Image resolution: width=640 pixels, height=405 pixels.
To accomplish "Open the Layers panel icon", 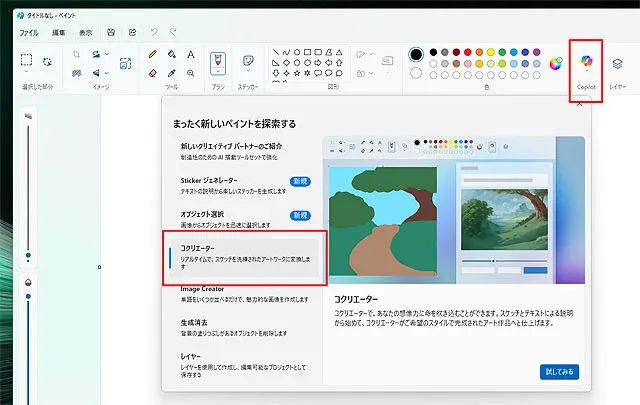I will tap(617, 63).
